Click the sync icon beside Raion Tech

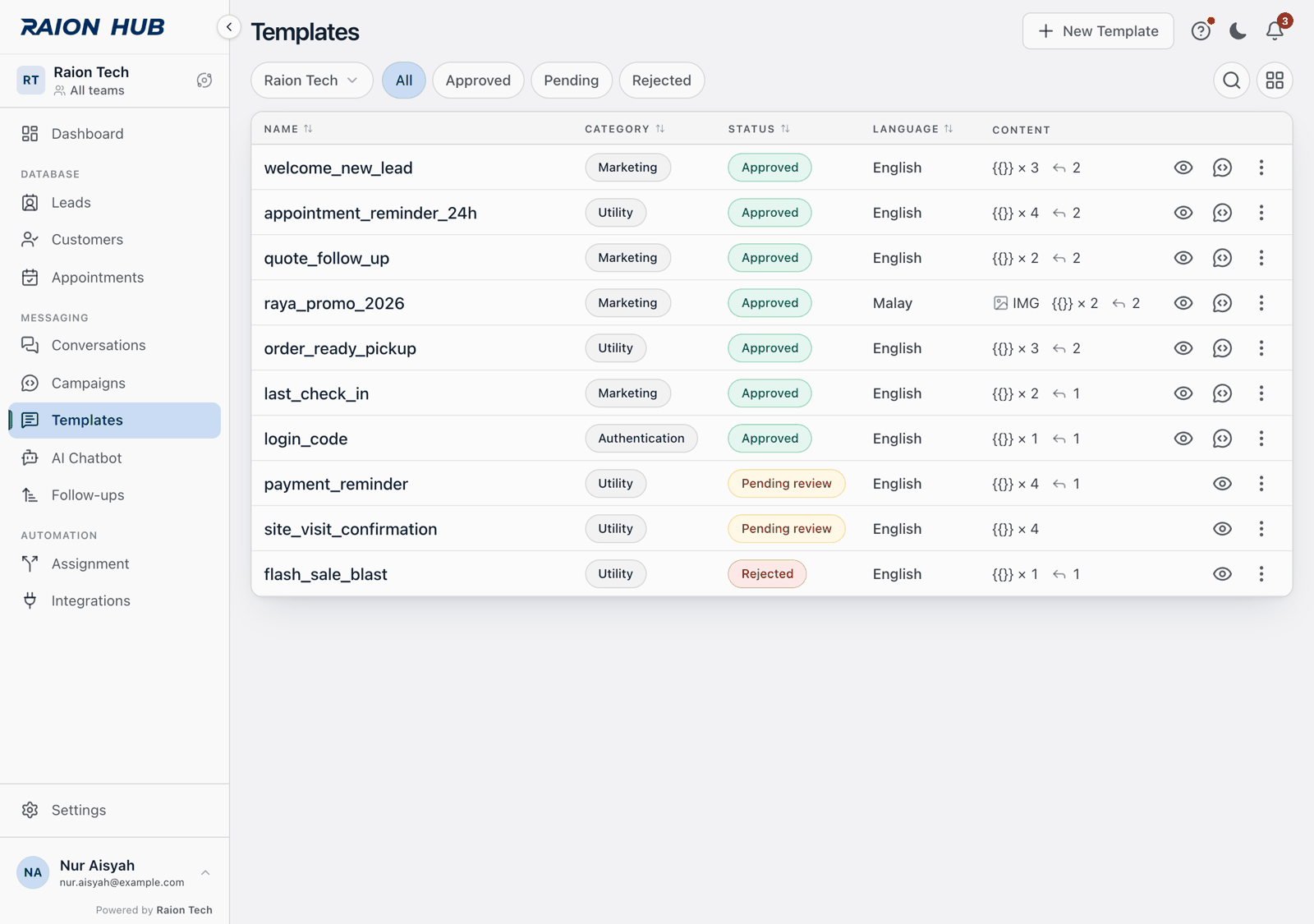pos(204,80)
